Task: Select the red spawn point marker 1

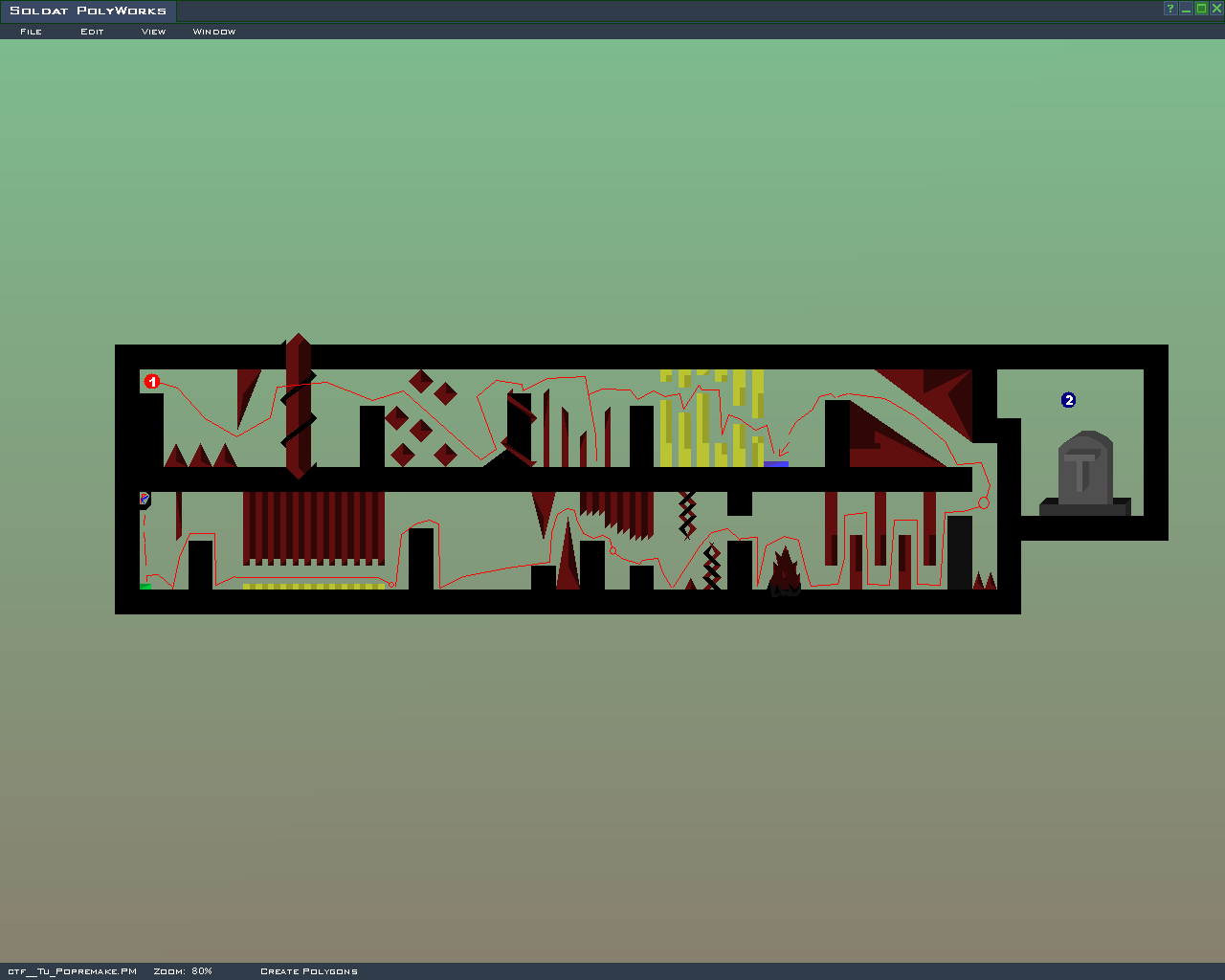Action: [151, 382]
